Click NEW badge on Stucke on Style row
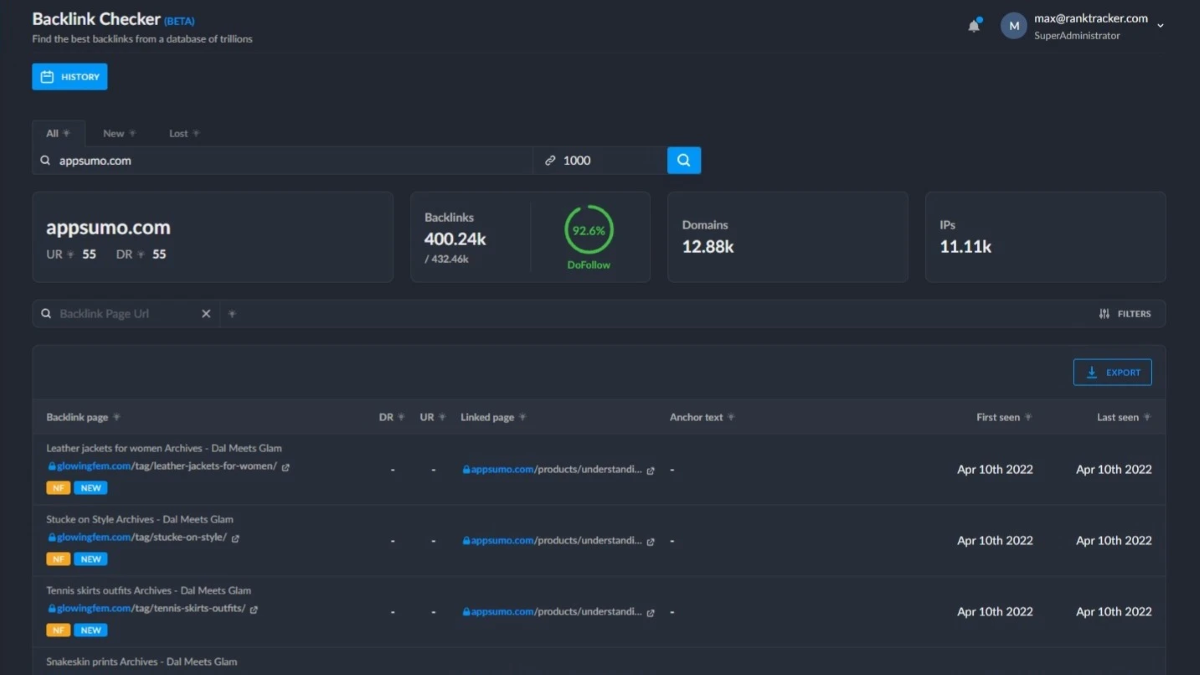Viewport: 1200px width, 675px height. coord(90,559)
